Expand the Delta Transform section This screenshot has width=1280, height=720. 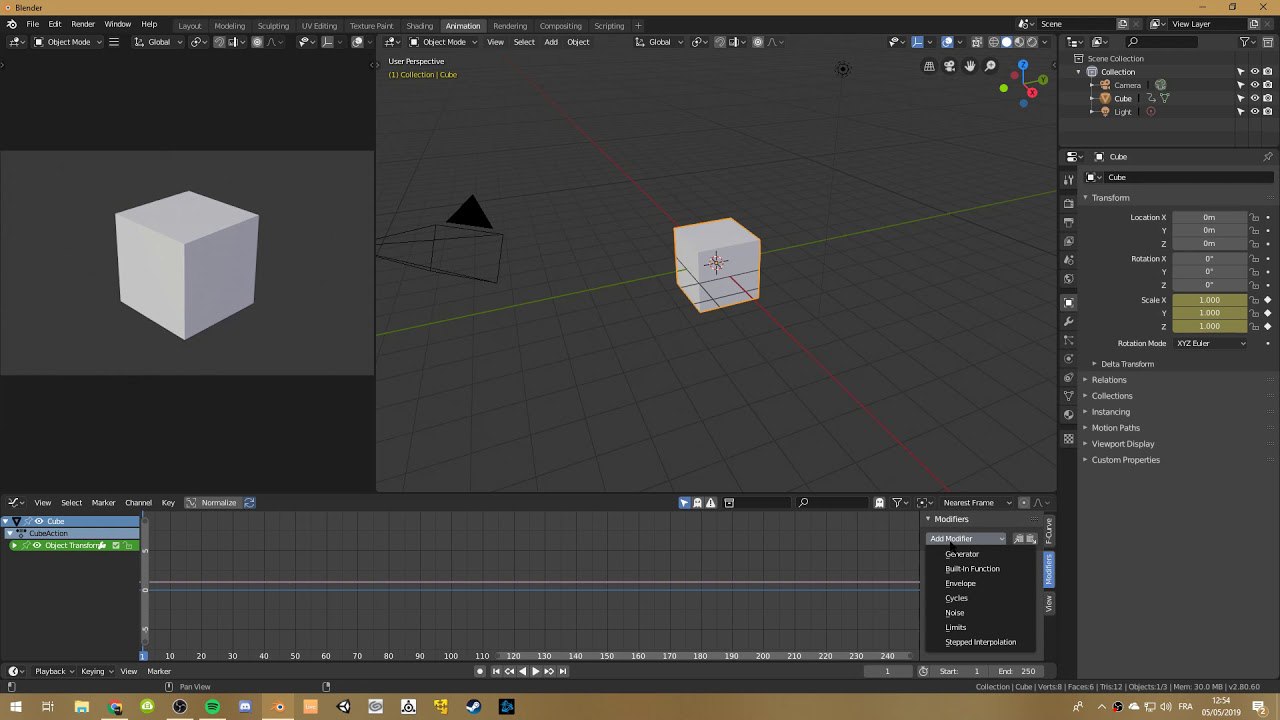1126,364
